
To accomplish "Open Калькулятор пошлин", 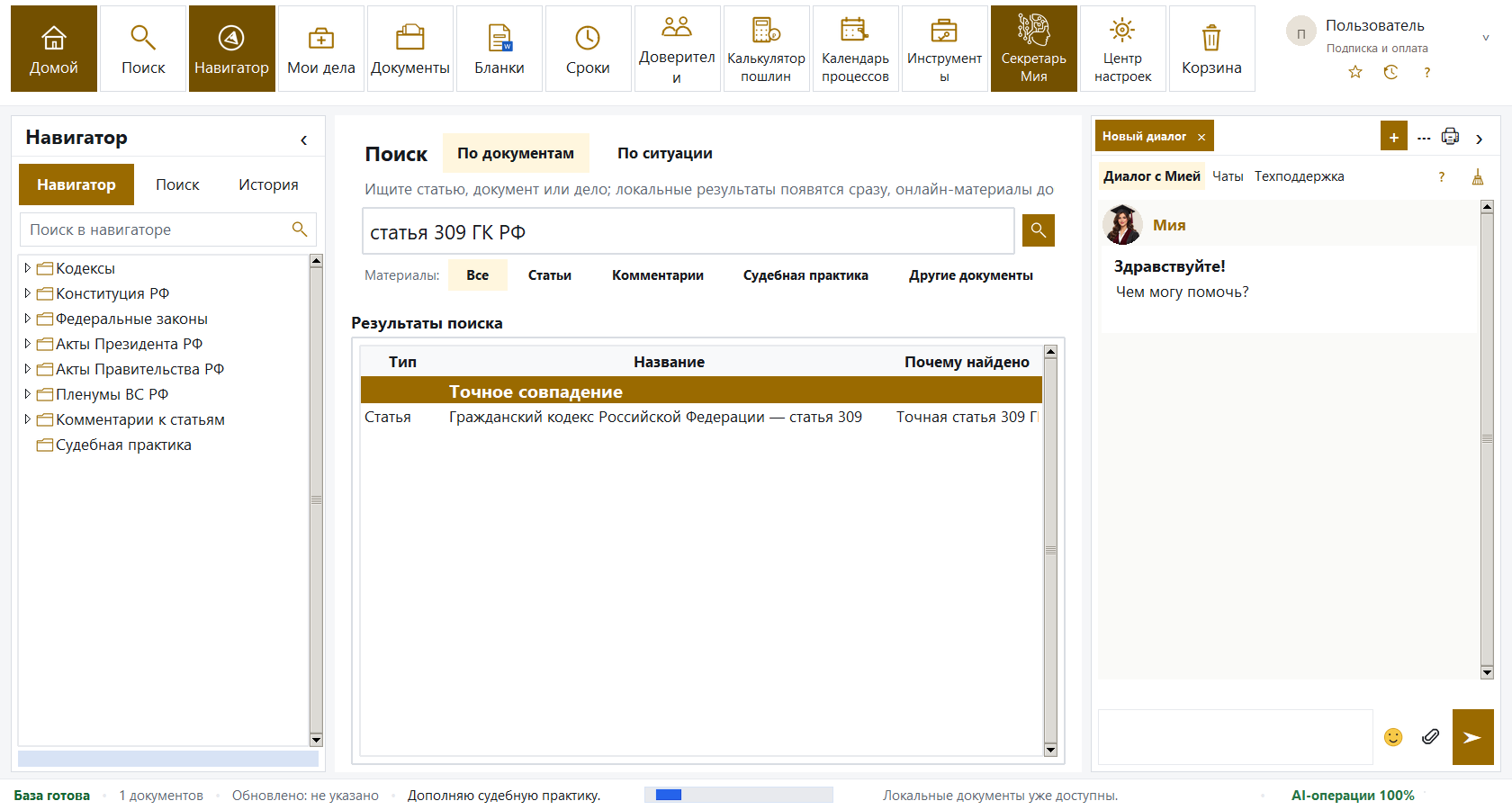I will [x=766, y=49].
